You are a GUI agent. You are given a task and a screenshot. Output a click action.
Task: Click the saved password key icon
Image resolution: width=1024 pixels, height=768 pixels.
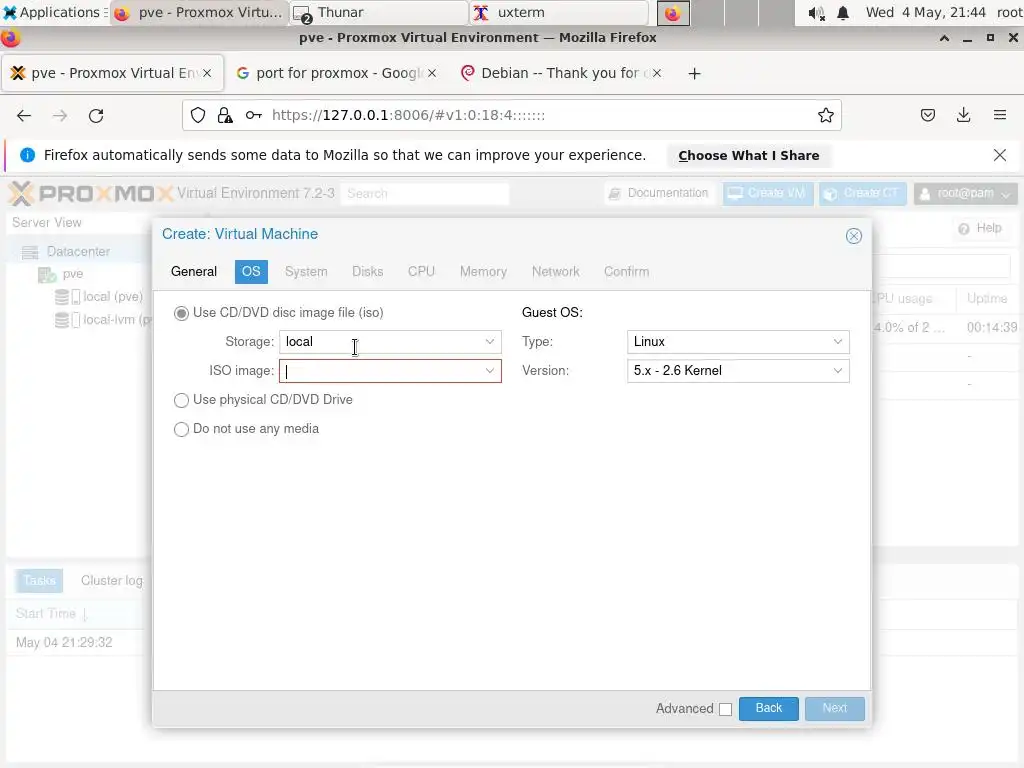(253, 116)
